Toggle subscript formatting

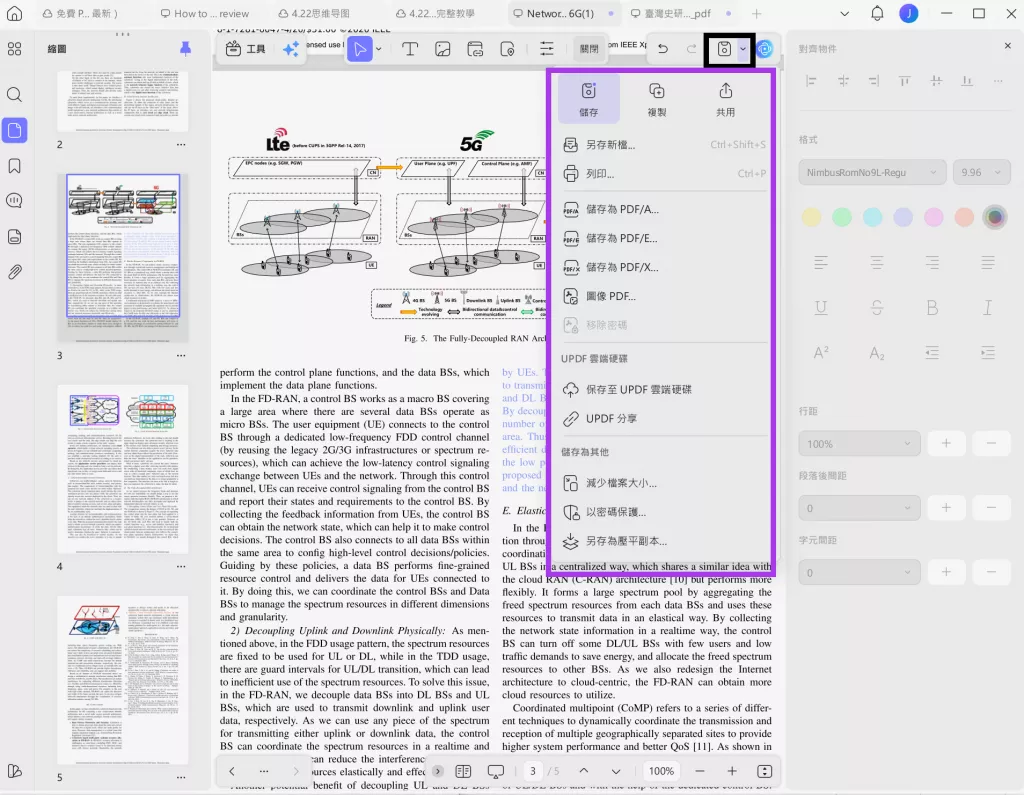[x=877, y=353]
